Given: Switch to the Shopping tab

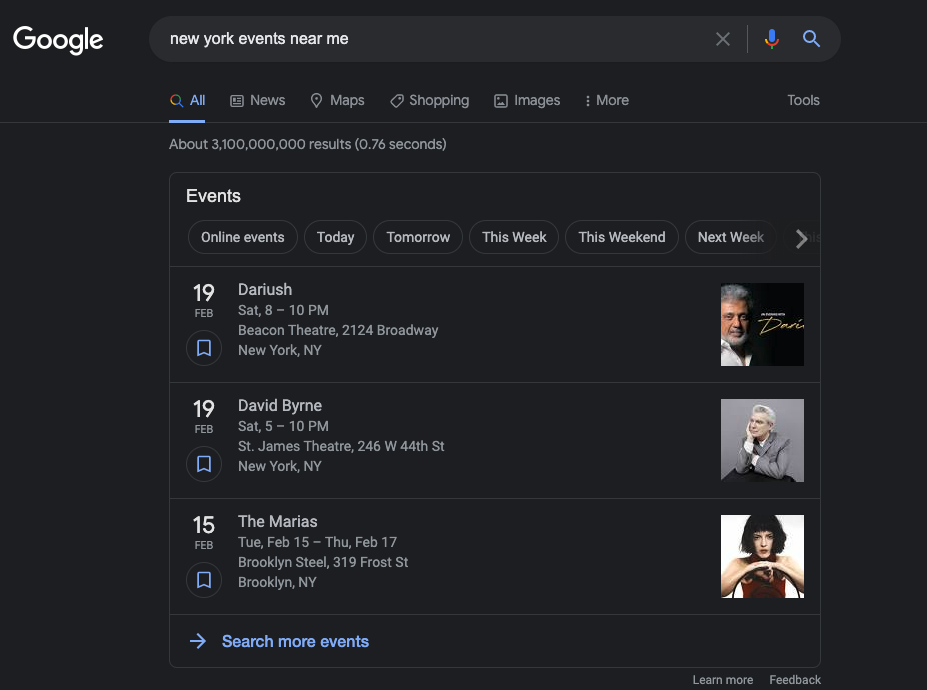Looking at the screenshot, I should [429, 101].
